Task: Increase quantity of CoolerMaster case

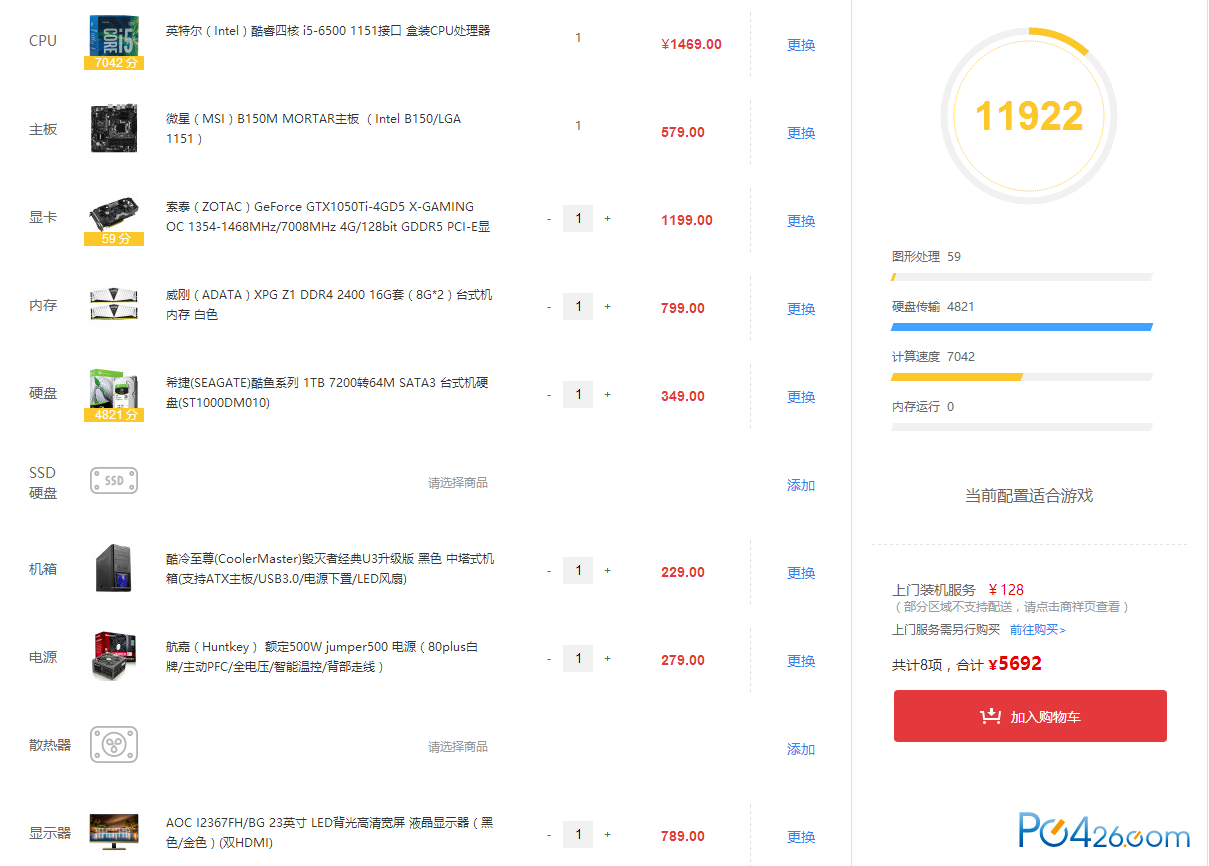Action: pyautogui.click(x=607, y=571)
